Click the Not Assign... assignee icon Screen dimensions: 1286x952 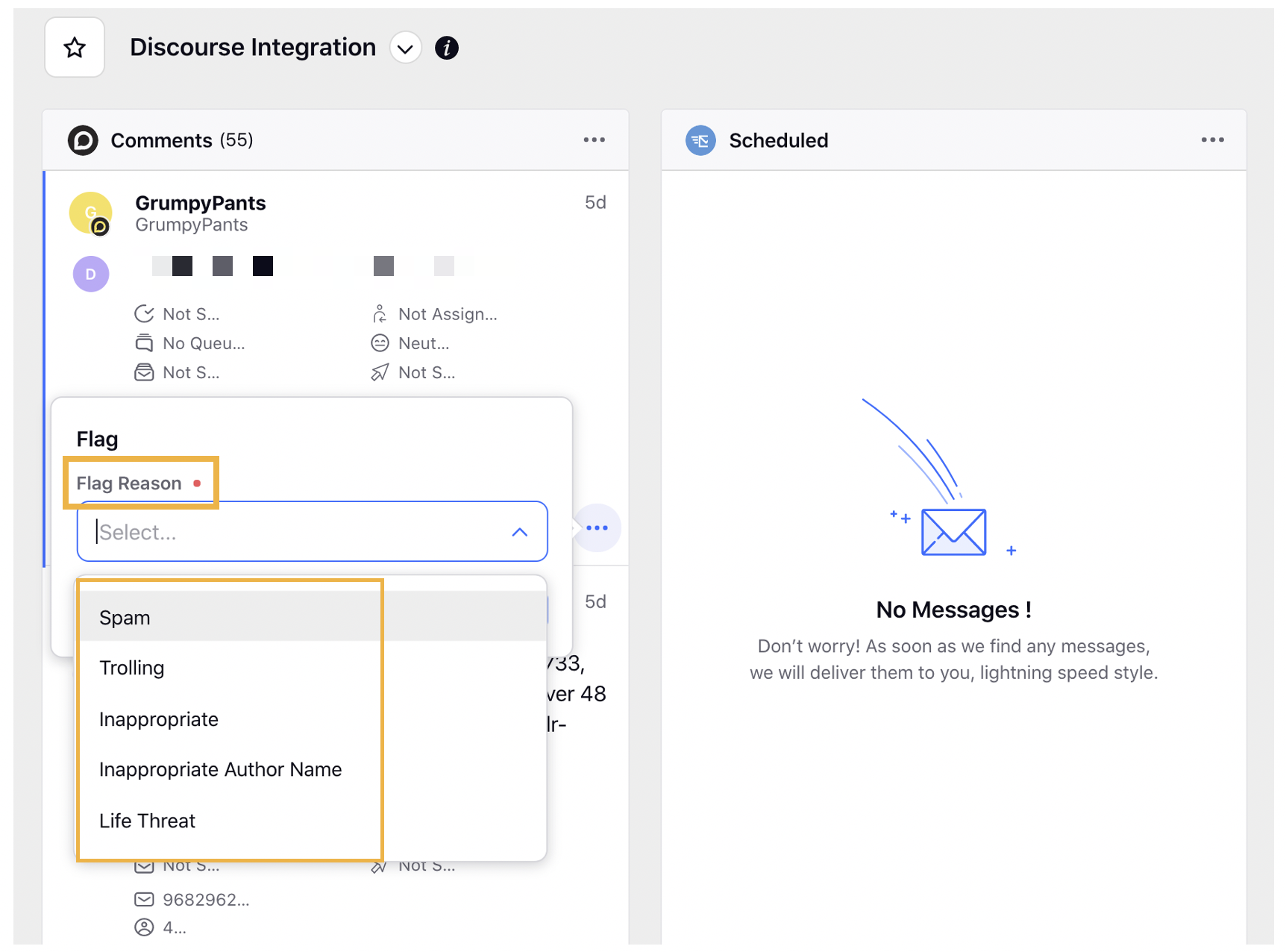[380, 314]
